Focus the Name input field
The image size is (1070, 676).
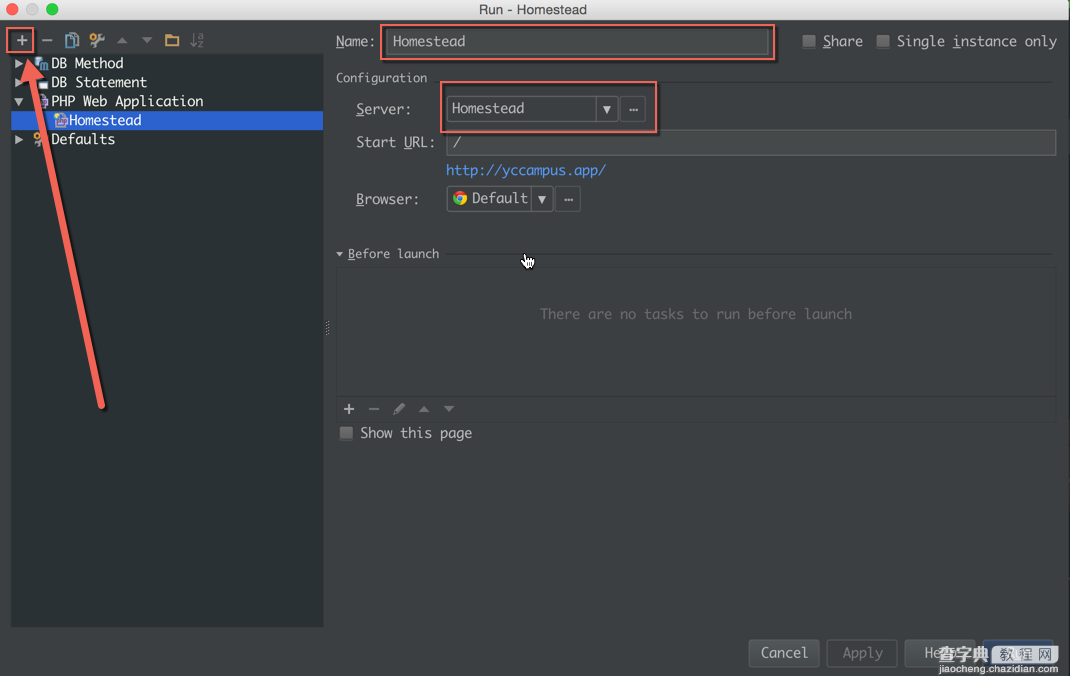click(577, 42)
